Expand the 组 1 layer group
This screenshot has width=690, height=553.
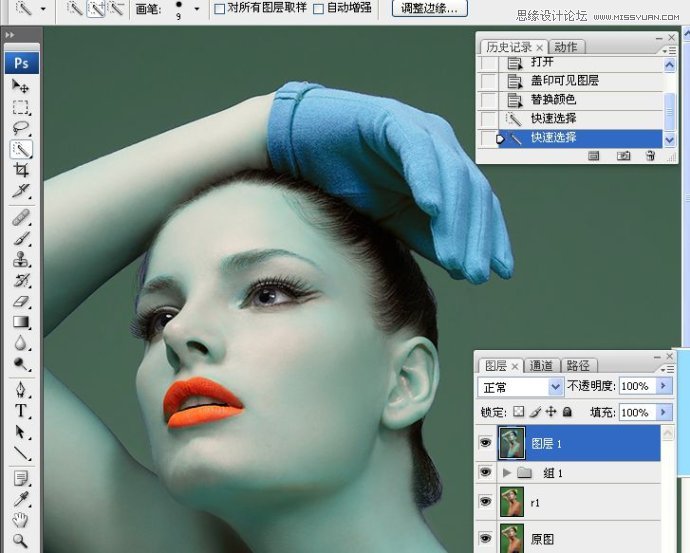coord(506,472)
